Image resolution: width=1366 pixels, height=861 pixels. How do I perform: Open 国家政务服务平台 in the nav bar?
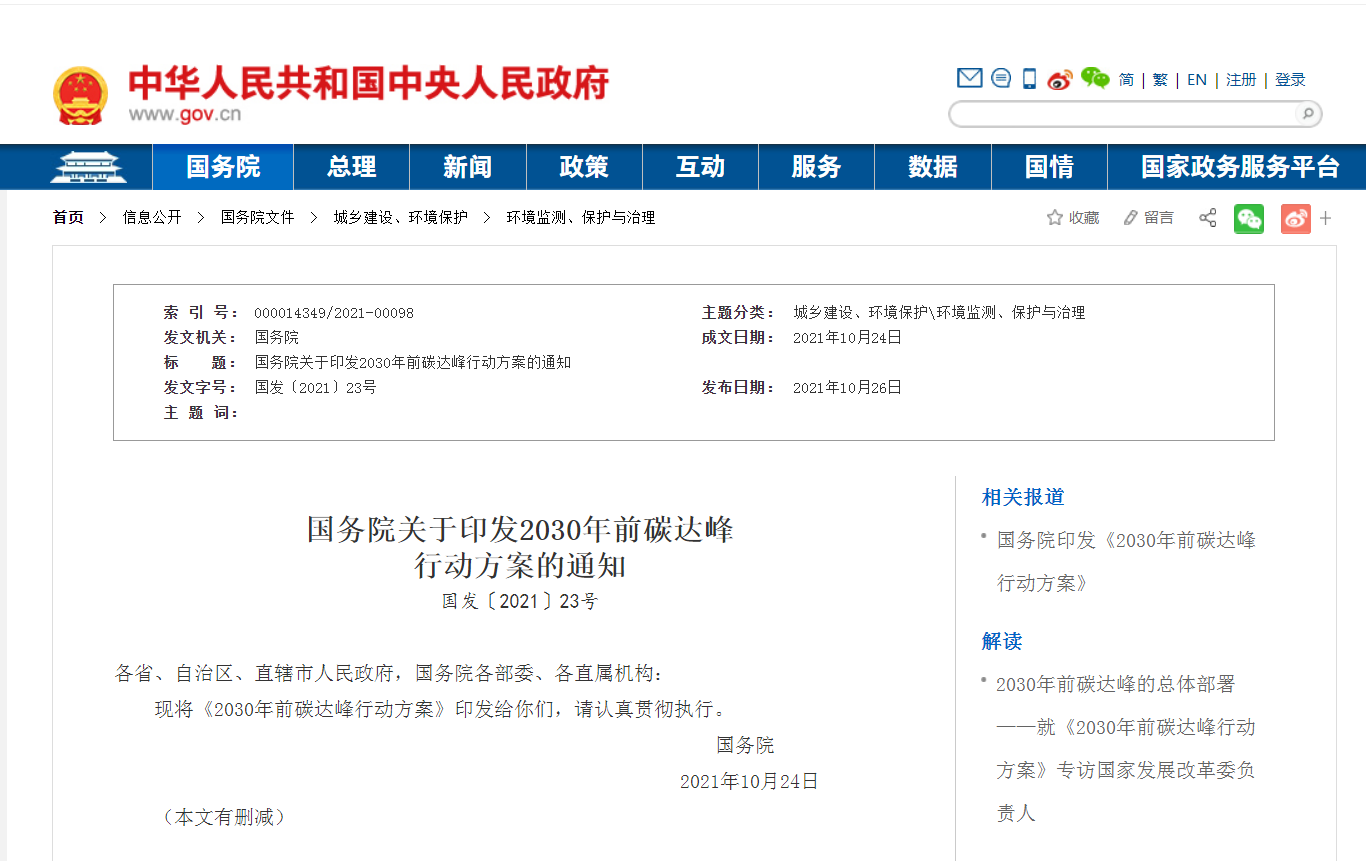(1239, 167)
